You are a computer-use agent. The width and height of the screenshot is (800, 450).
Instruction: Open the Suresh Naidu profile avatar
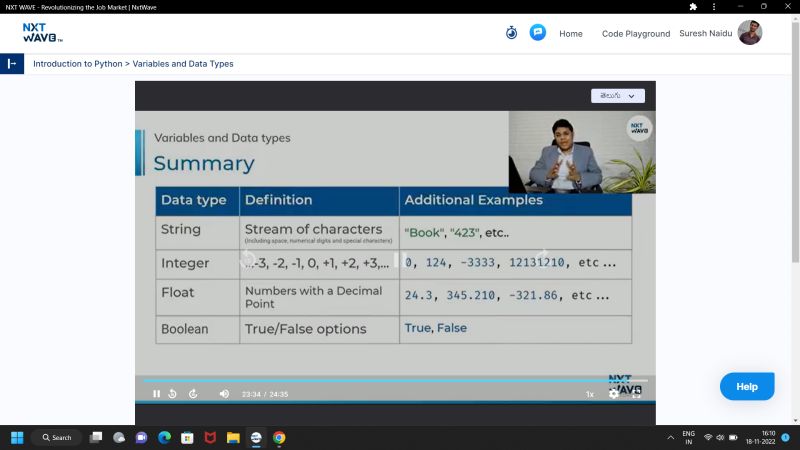pos(750,33)
